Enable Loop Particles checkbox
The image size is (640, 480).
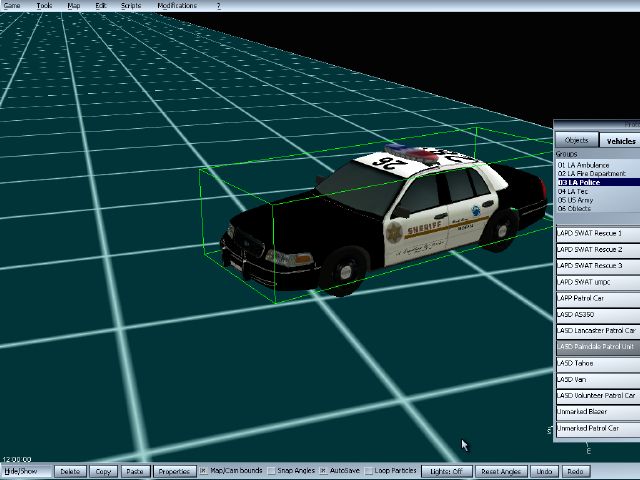pyautogui.click(x=368, y=471)
